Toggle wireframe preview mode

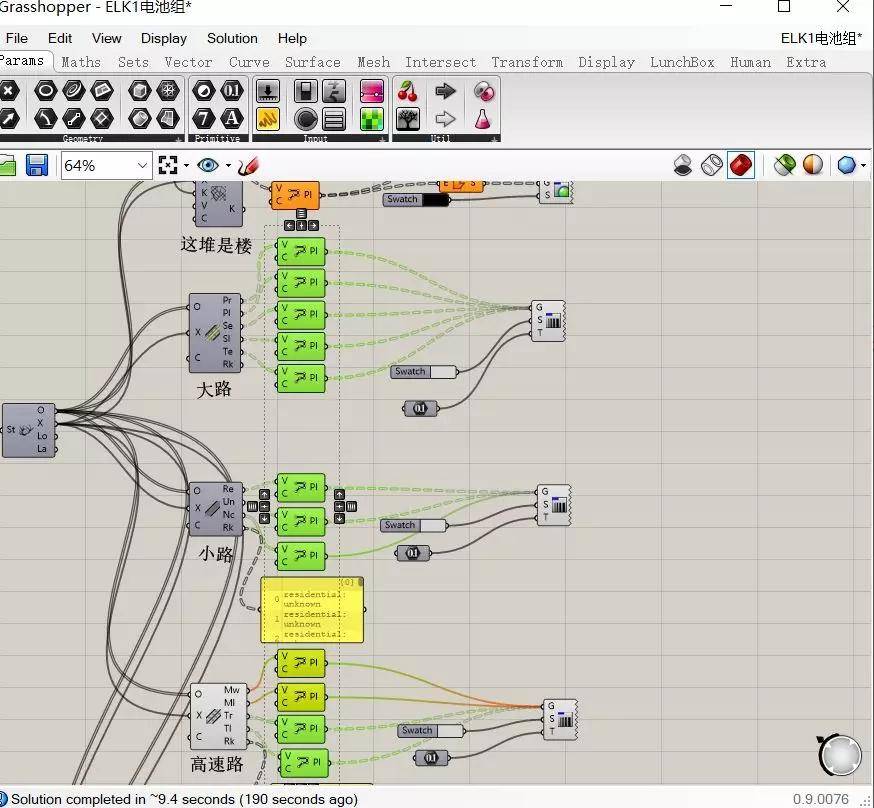coord(711,165)
